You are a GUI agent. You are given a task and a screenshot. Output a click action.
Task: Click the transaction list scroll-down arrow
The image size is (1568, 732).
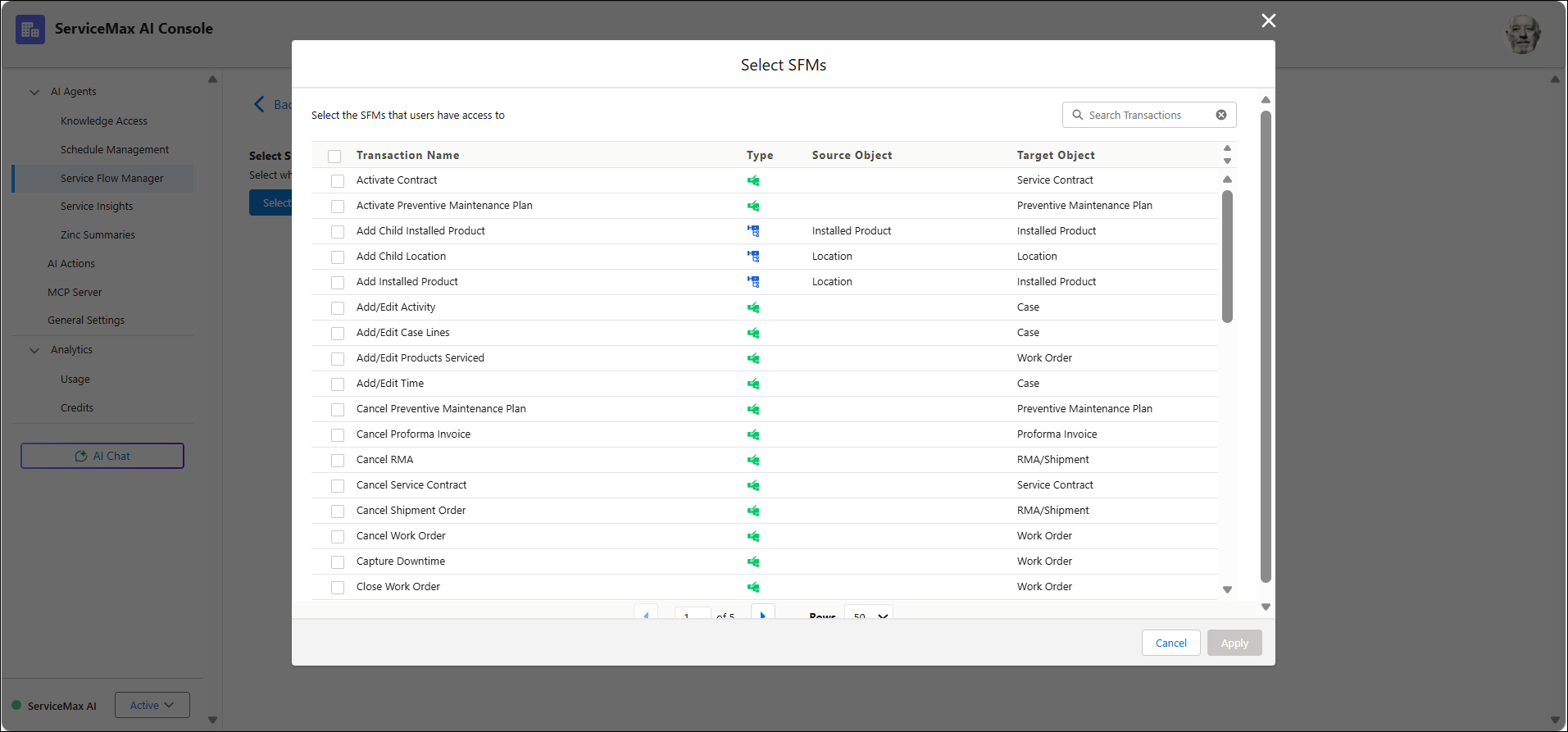click(x=1227, y=589)
